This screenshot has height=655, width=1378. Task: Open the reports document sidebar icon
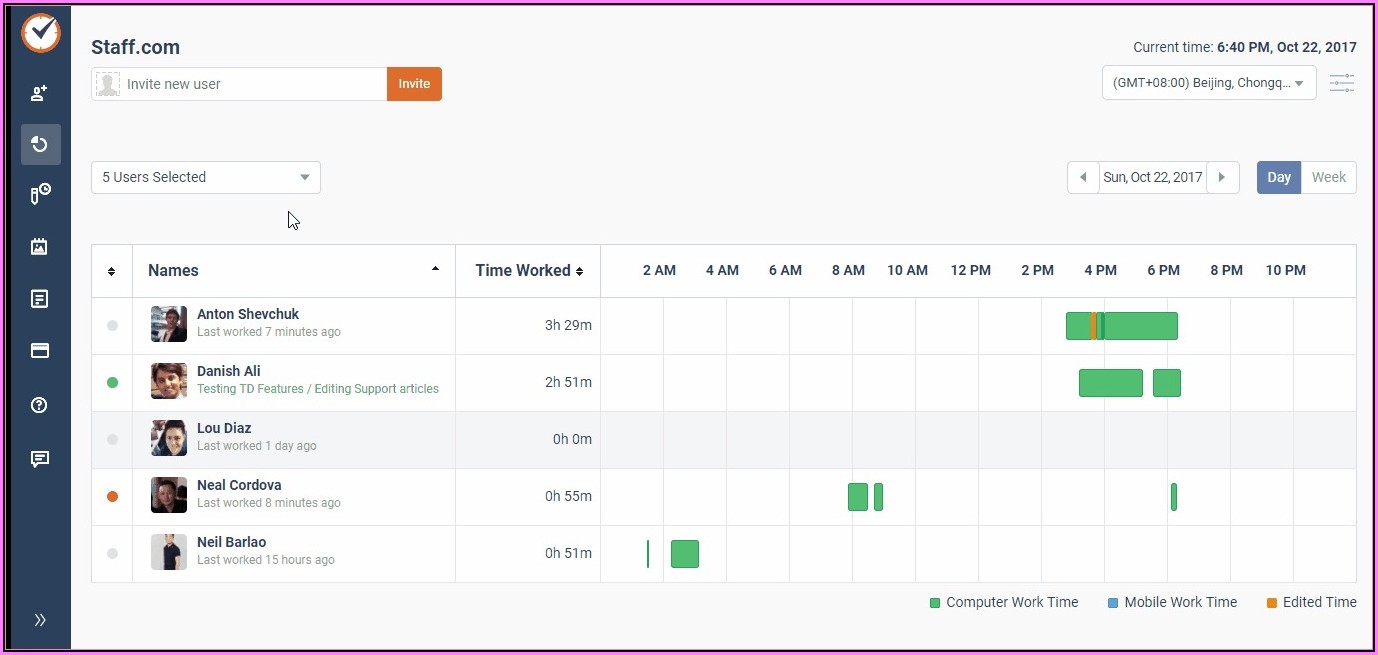point(40,299)
